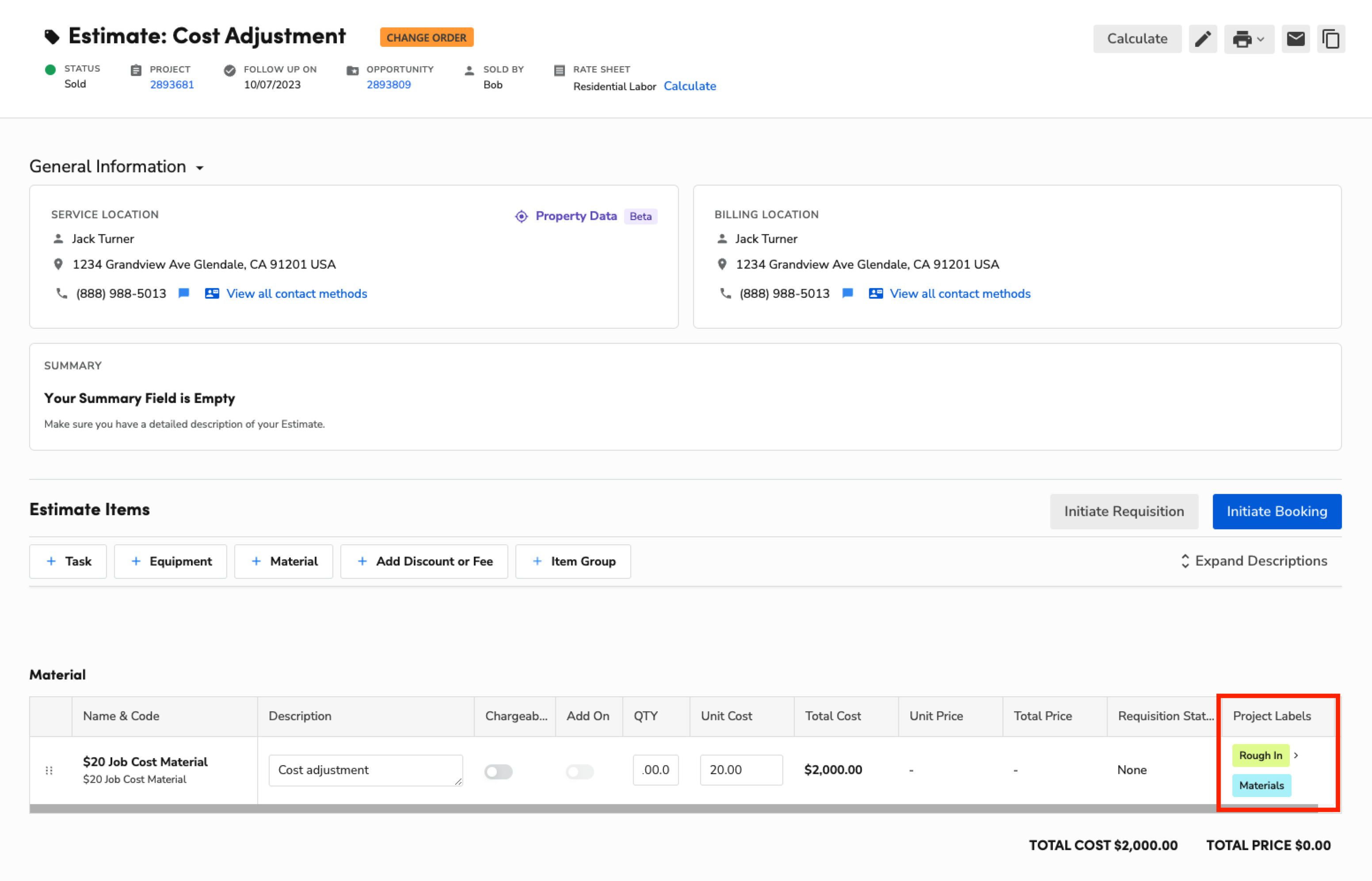
Task: Toggle the Add On switch
Action: pyautogui.click(x=579, y=772)
